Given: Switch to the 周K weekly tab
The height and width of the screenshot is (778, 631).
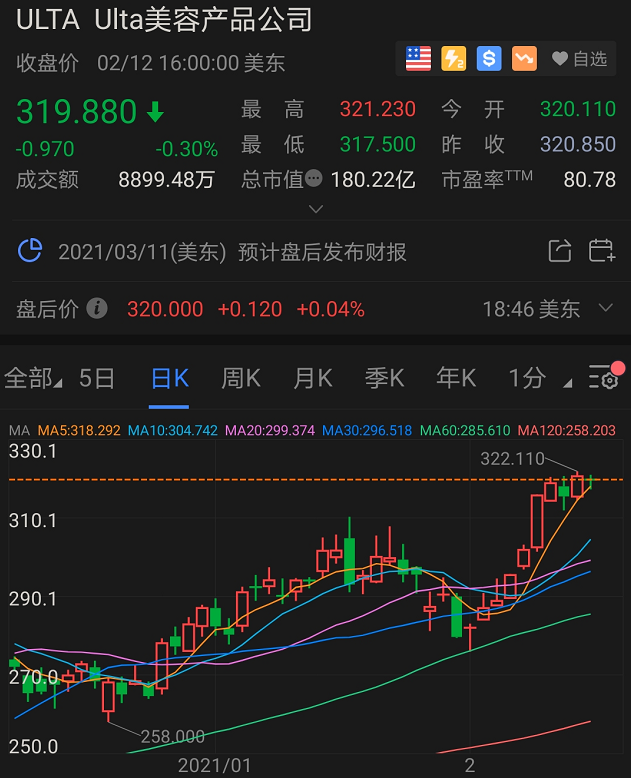Looking at the screenshot, I should pyautogui.click(x=240, y=378).
